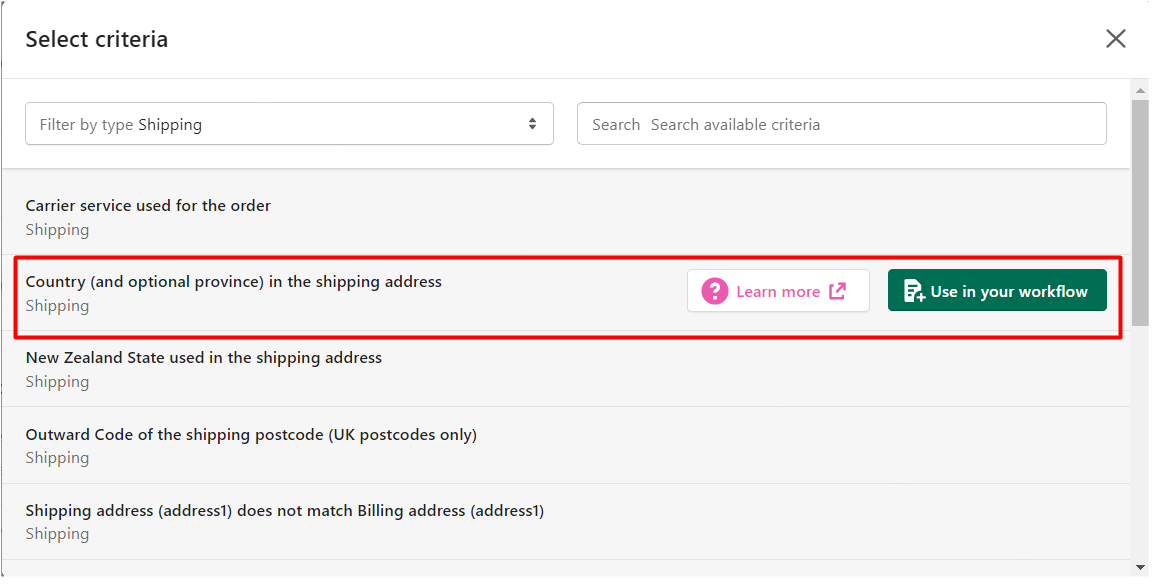Select Carrier service used for the order
Screen dimensions: 1152x585
click(x=566, y=218)
